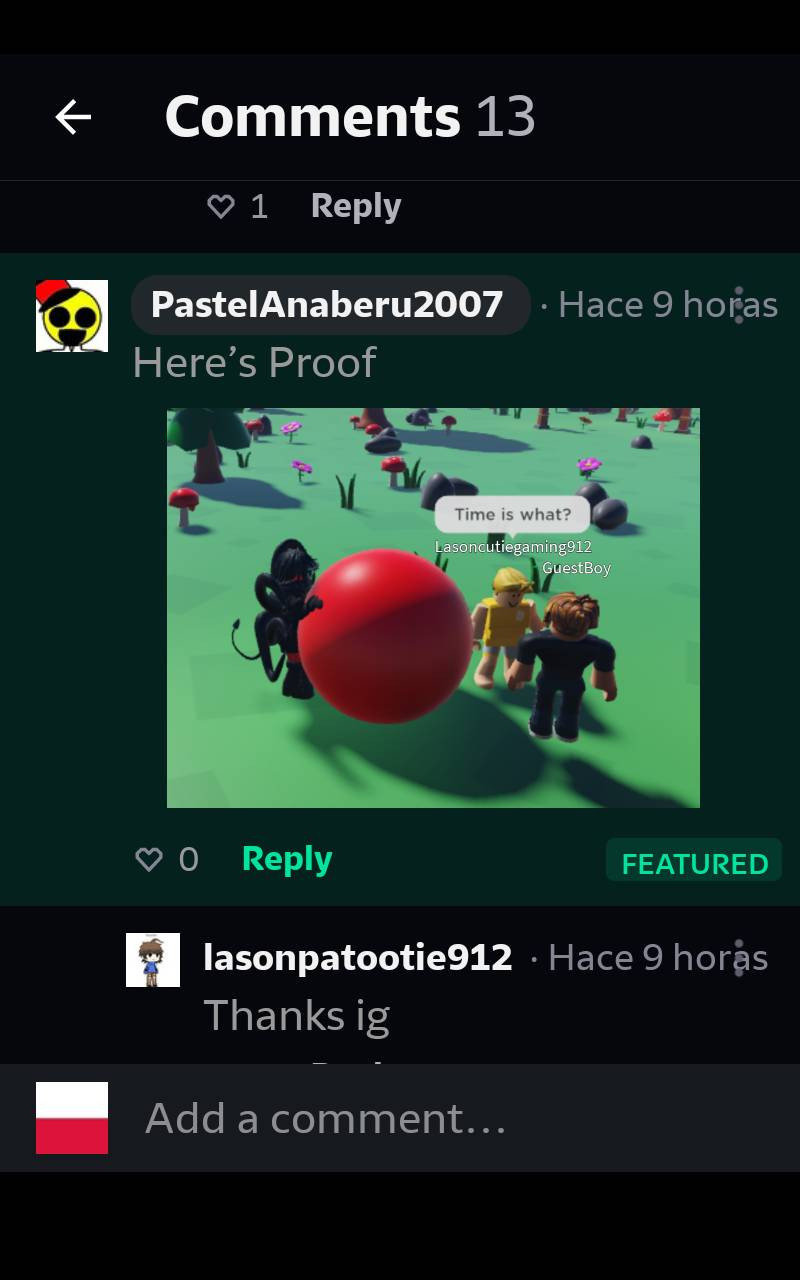The width and height of the screenshot is (800, 1280).
Task: Open the PastelAnaberu2007 username profile
Action: click(327, 304)
